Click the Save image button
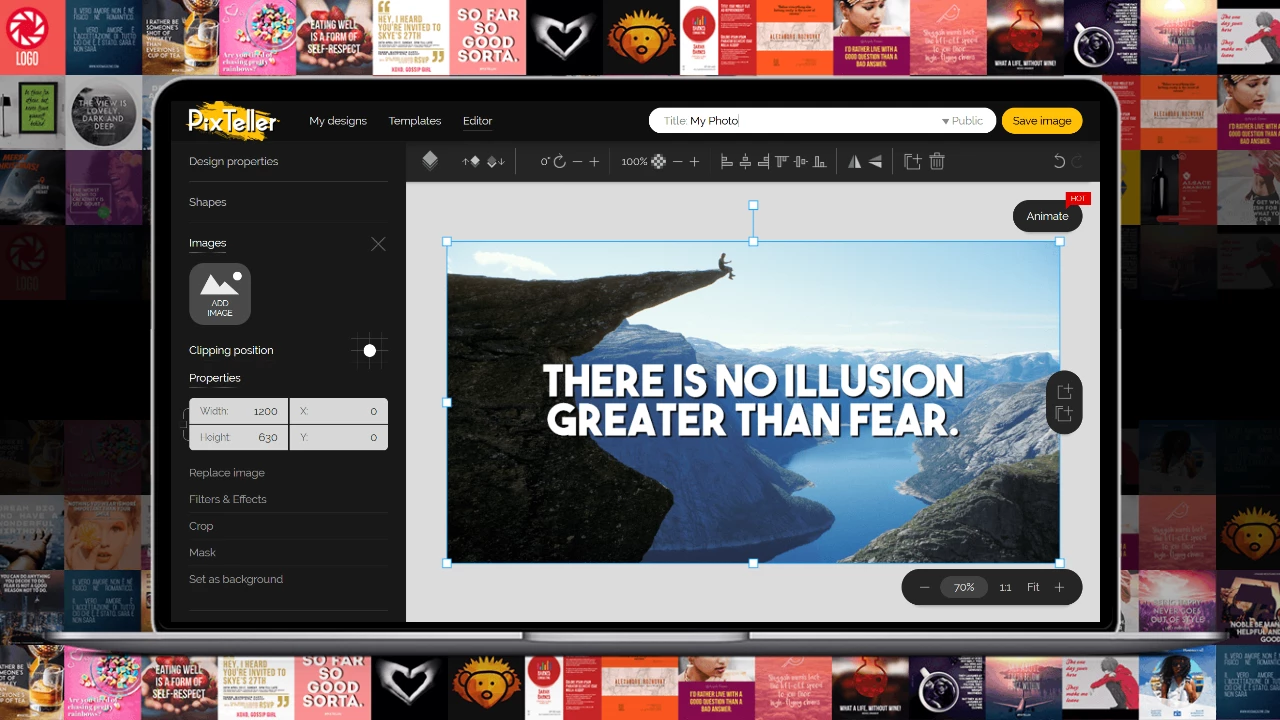 tap(1042, 121)
